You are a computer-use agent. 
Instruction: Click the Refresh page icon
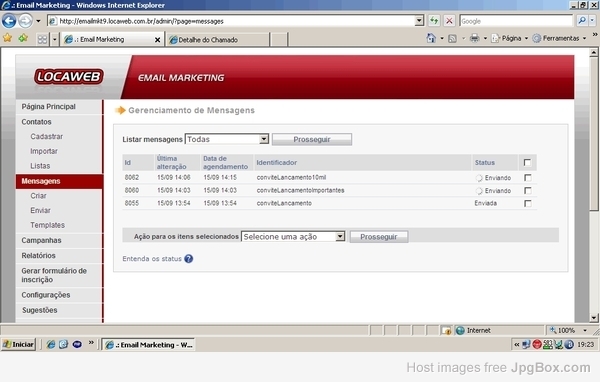point(434,21)
